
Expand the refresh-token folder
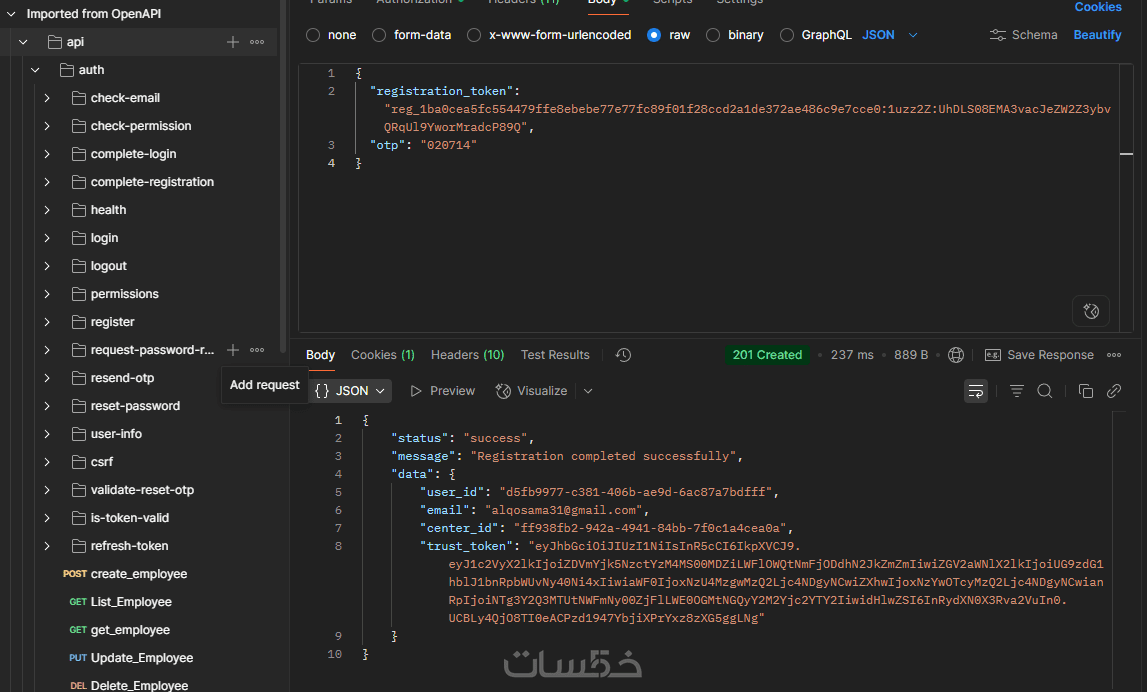tap(47, 546)
